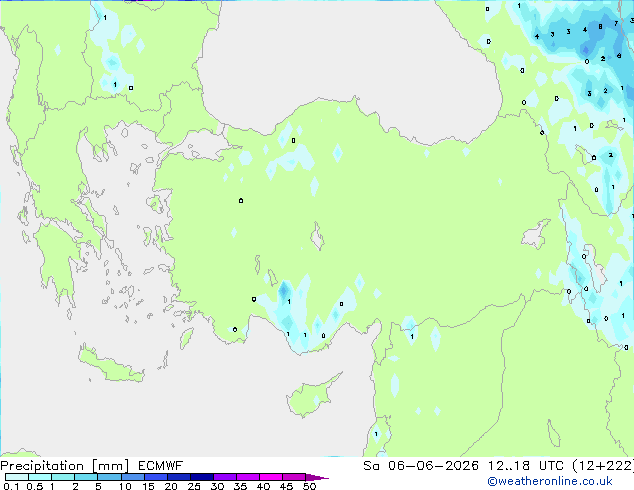
Task: Click the 15–20 mm legend color swatch
Action: click(155, 477)
